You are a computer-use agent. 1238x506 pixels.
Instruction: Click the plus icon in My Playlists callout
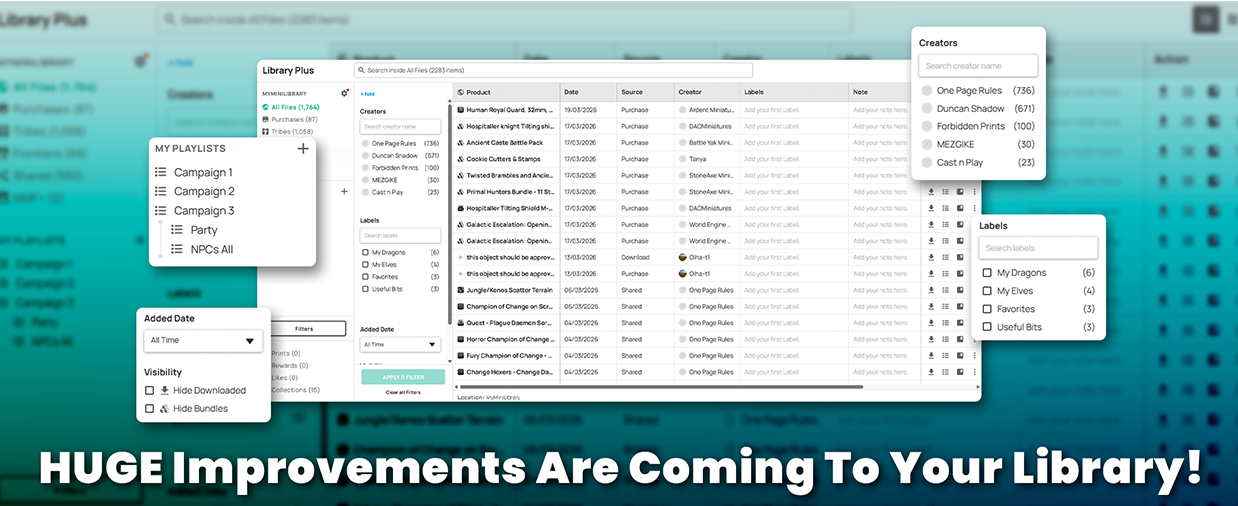[x=303, y=149]
